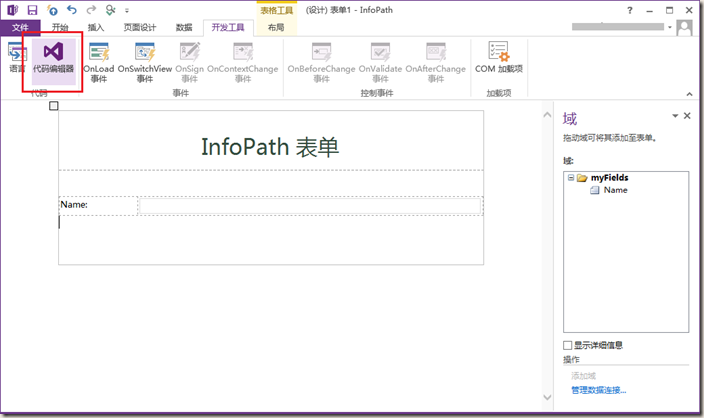
Task: Click the 管理数据连接 link
Action: pyautogui.click(x=598, y=390)
